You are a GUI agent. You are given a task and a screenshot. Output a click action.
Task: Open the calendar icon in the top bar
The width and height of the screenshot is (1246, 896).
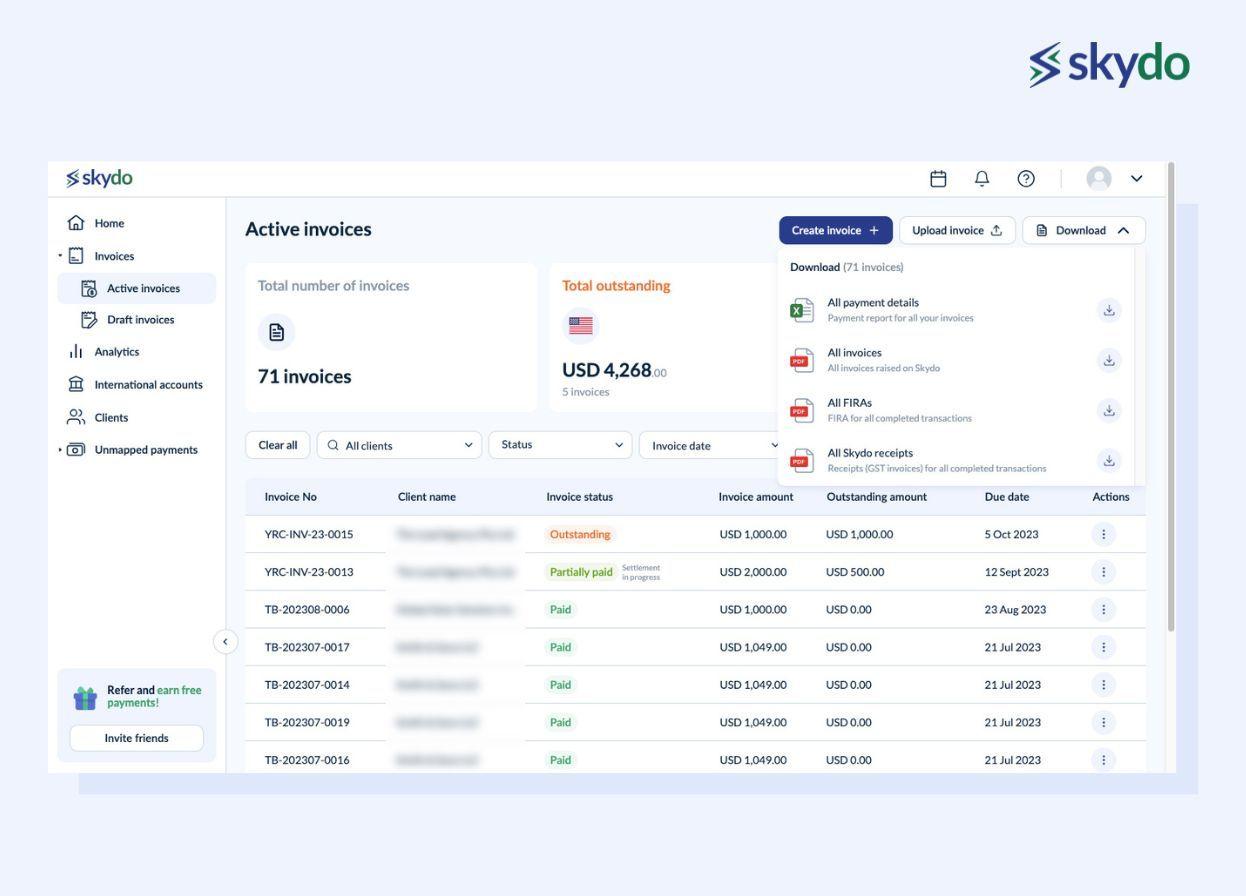pos(938,177)
